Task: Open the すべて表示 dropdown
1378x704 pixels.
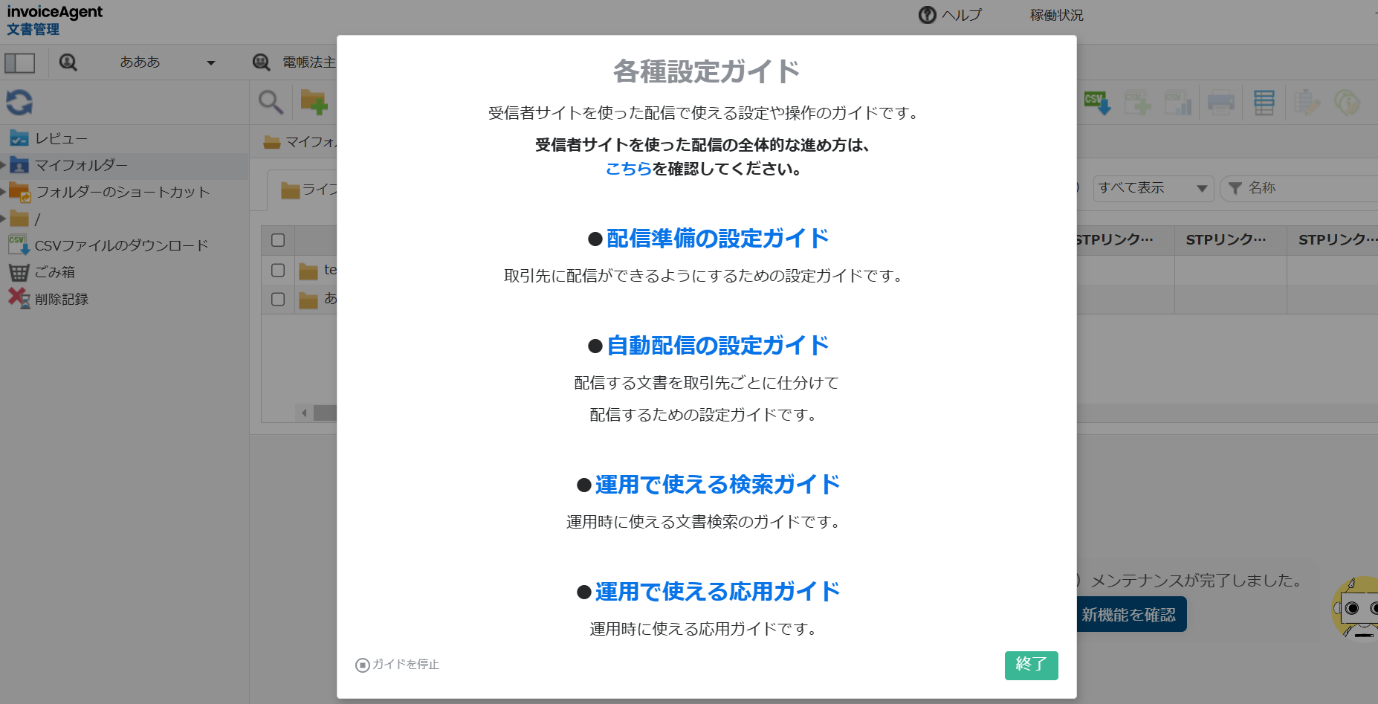Action: (1152, 188)
